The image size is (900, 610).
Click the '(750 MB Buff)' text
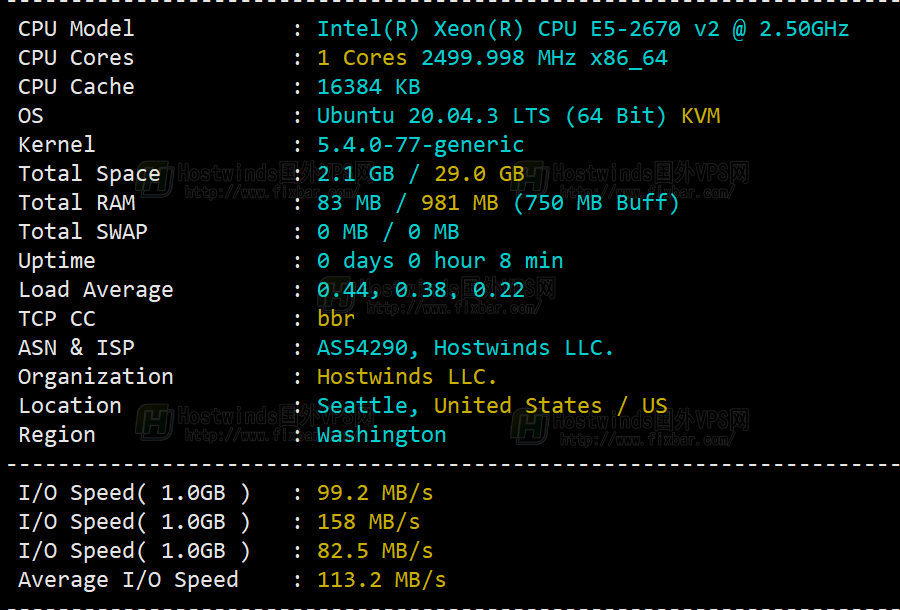596,203
